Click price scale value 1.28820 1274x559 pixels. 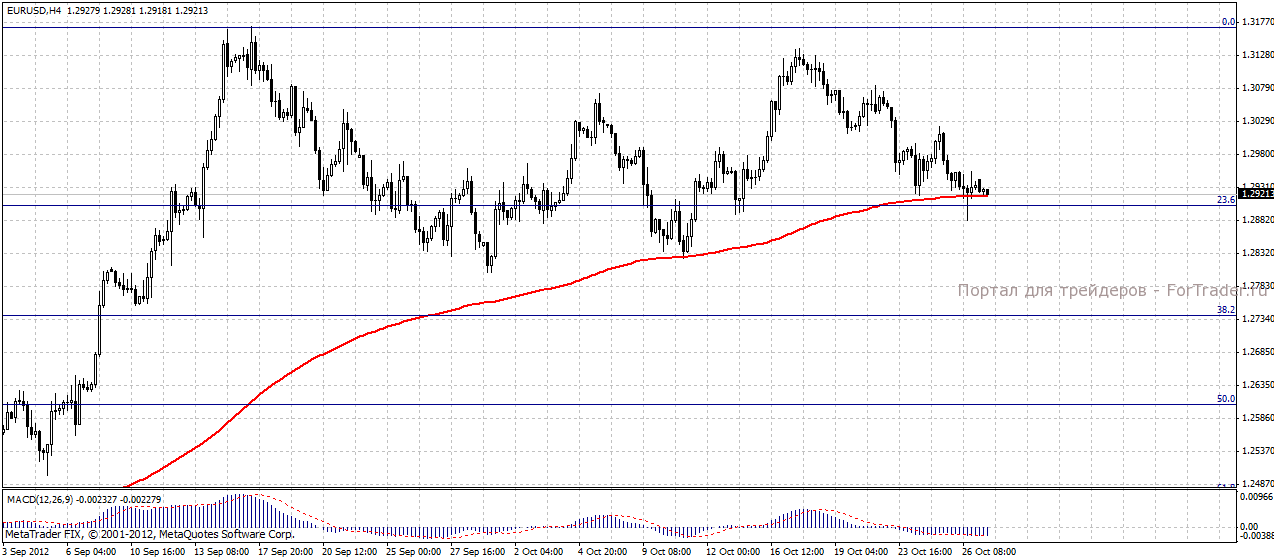pyautogui.click(x=1257, y=219)
